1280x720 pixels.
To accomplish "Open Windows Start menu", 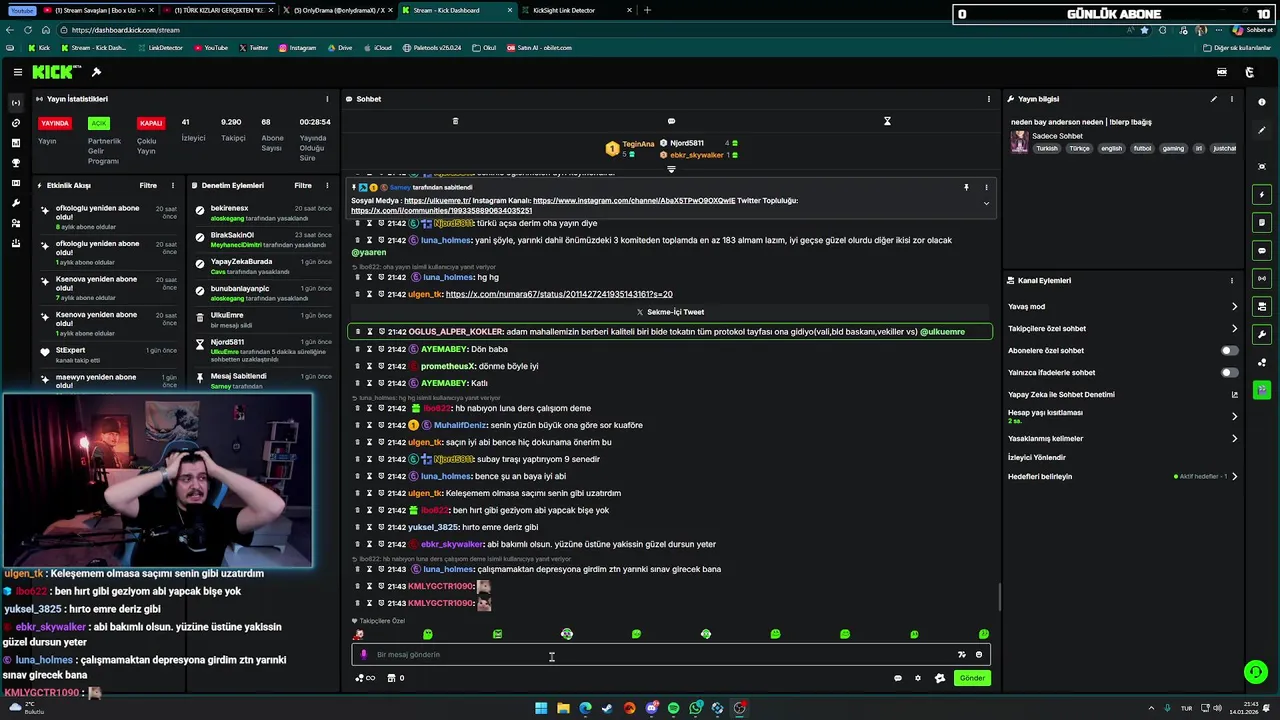I will [x=541, y=708].
